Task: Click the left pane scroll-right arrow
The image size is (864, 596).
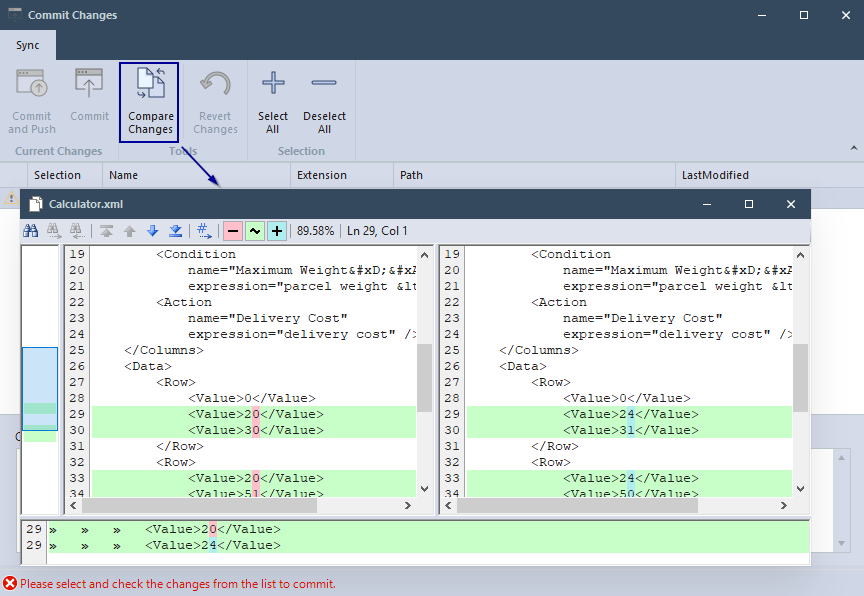Action: pyautogui.click(x=408, y=505)
